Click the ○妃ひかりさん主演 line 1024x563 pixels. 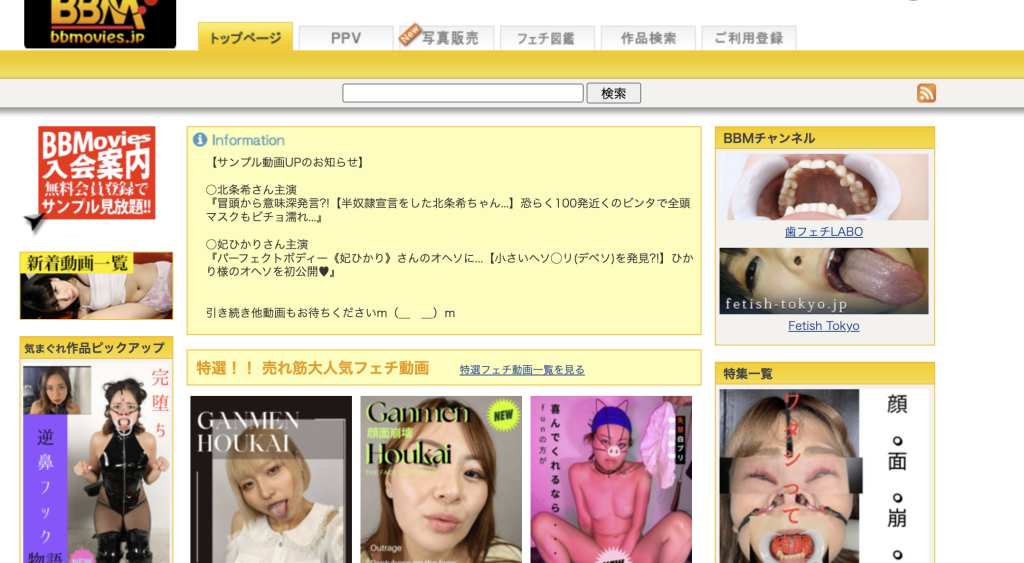pyautogui.click(x=257, y=244)
